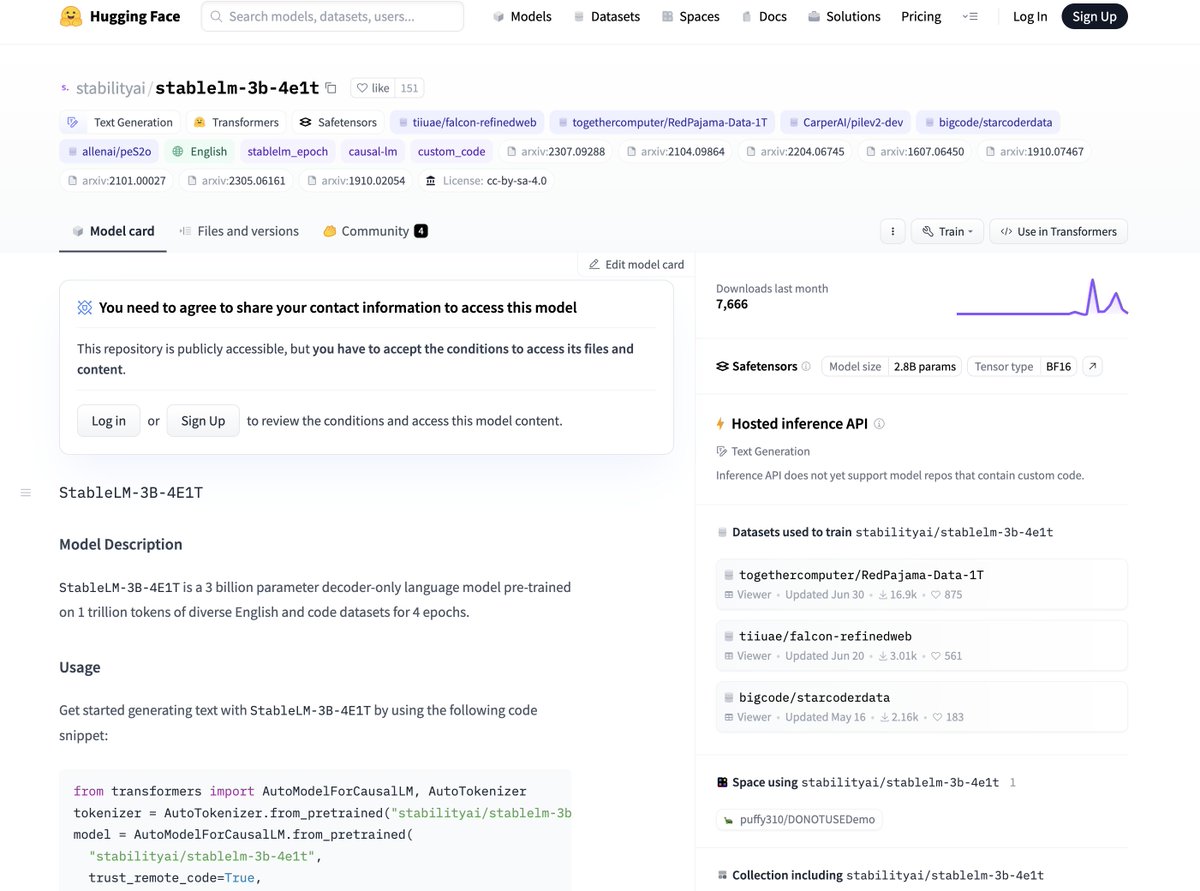Switch to Files and versions tab
This screenshot has width=1200, height=891.
tap(239, 231)
